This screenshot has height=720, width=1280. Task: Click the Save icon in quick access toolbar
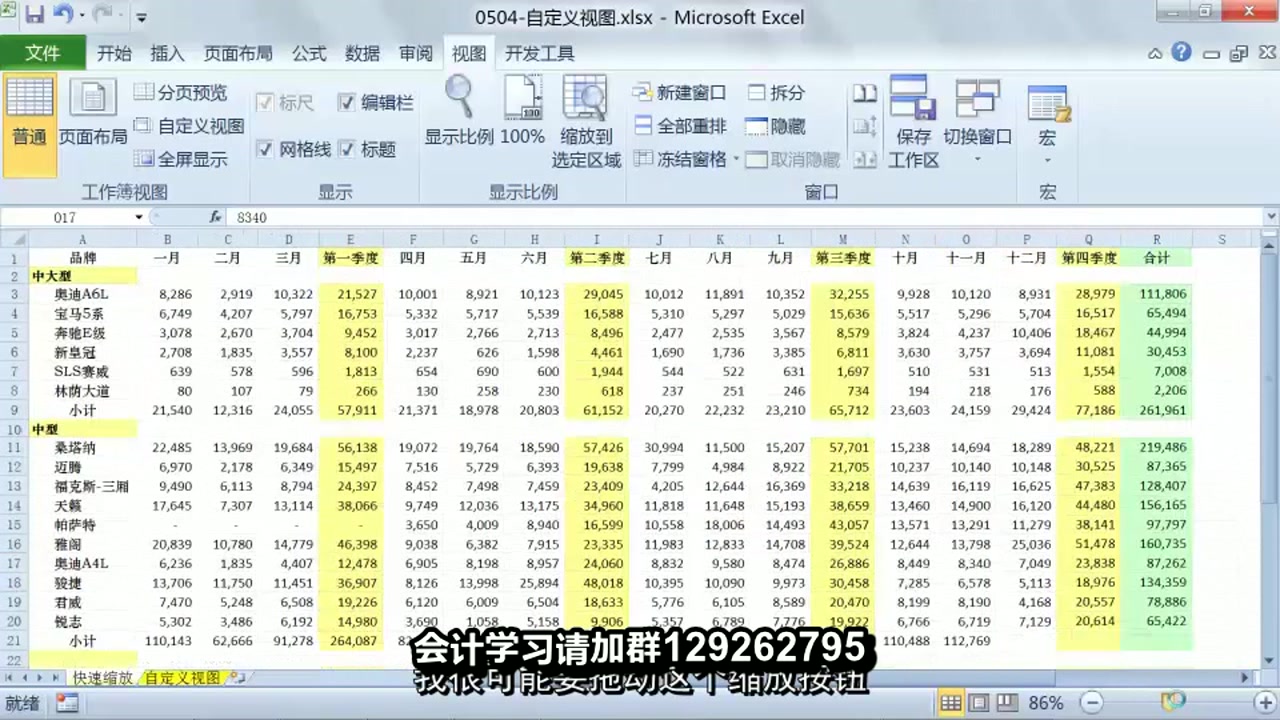click(35, 16)
